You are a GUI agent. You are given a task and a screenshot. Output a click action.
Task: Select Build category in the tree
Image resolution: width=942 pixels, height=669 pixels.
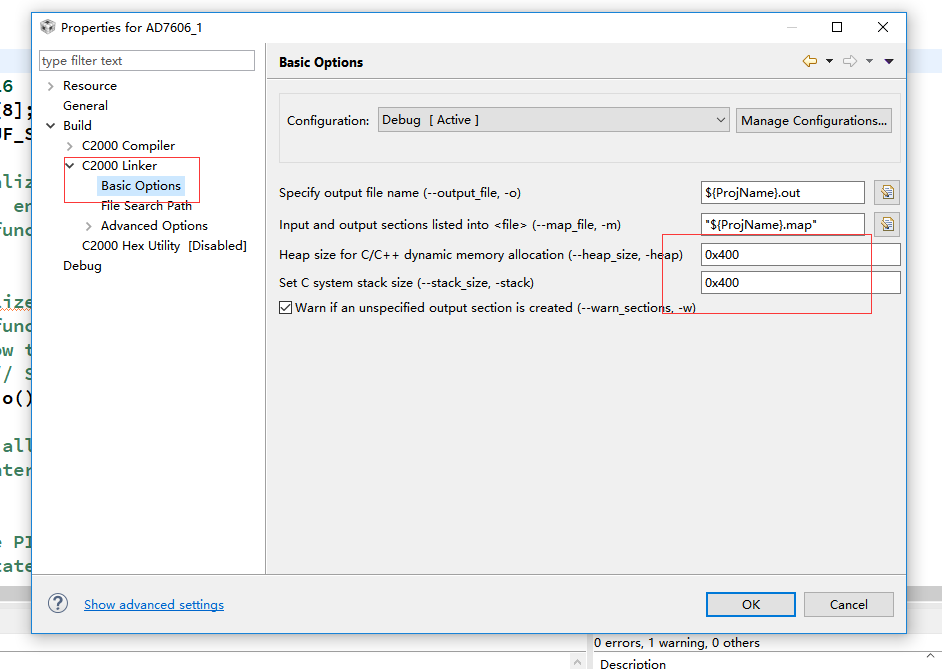click(x=77, y=126)
